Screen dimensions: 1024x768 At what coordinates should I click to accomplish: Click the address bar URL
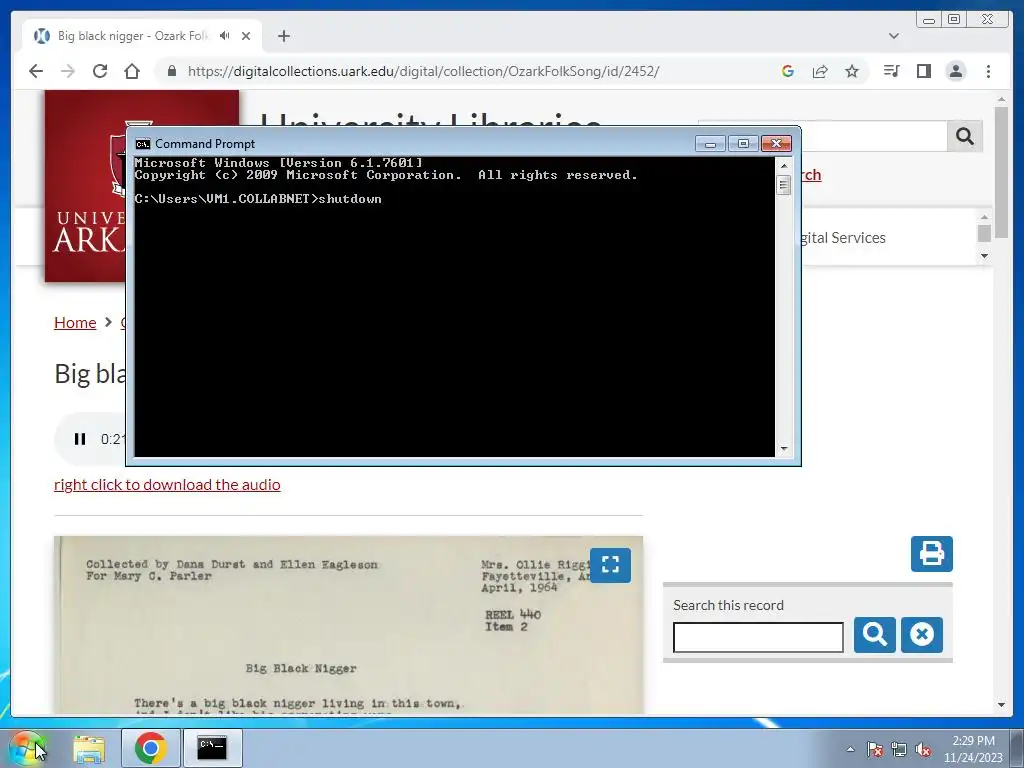point(423,71)
